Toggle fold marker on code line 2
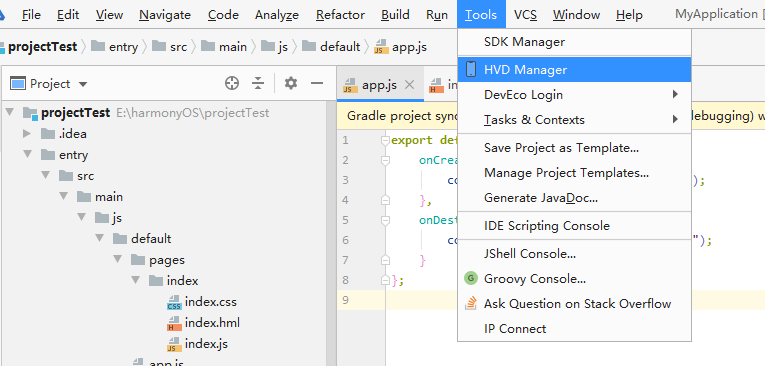The height and width of the screenshot is (366, 765). pos(385,160)
